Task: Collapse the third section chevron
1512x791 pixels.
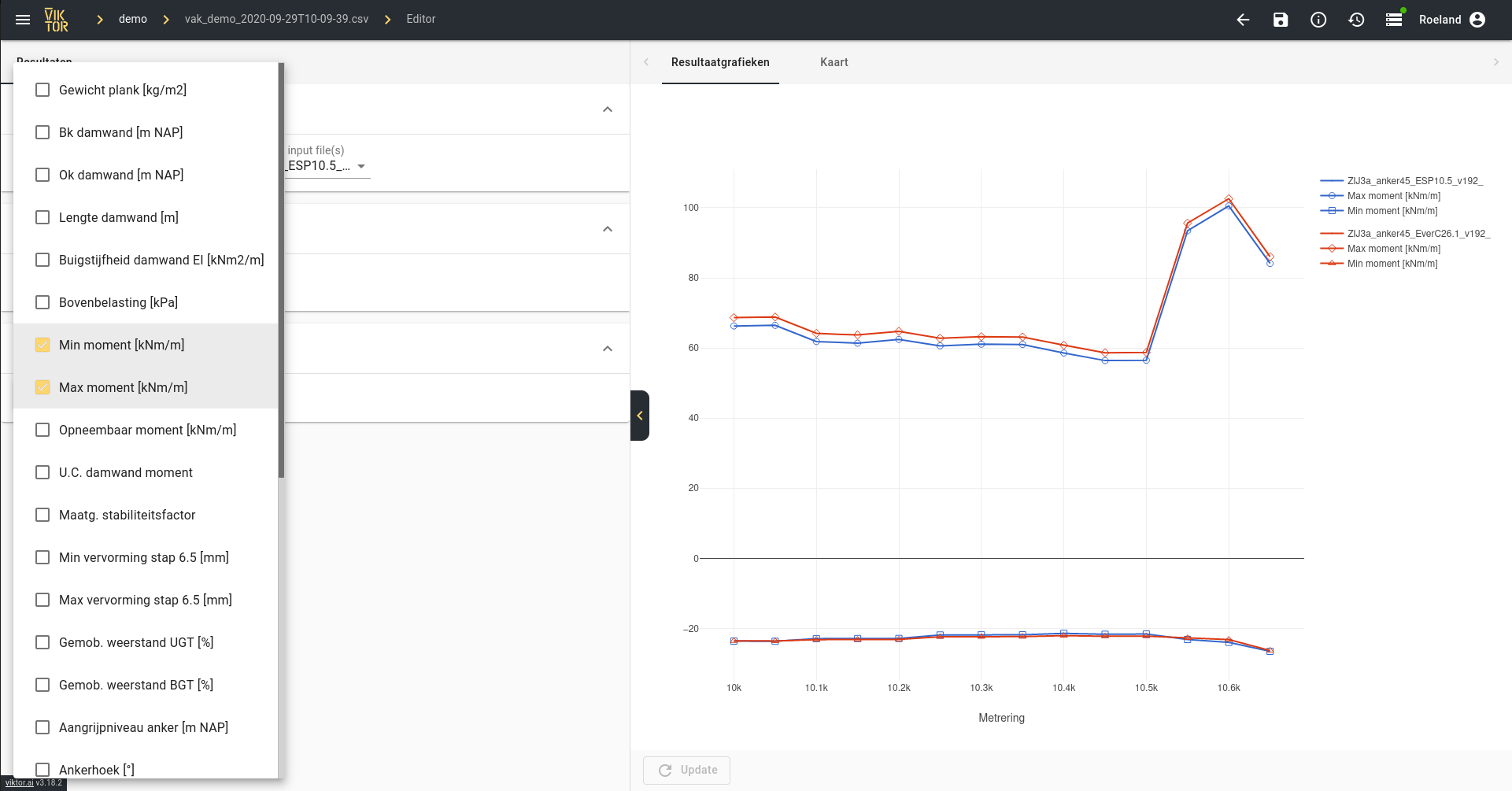Action: (608, 349)
